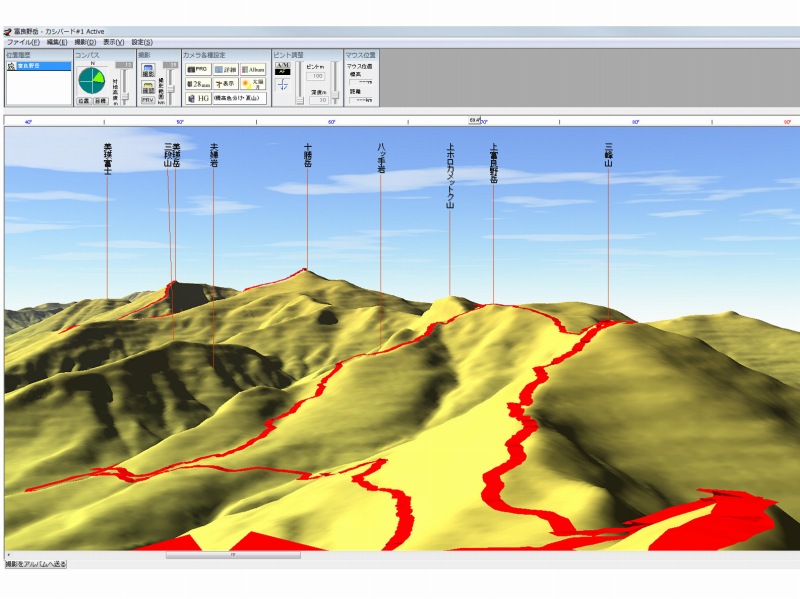
Task: Open the 太陽月 sun and moon setting
Action: click(254, 84)
